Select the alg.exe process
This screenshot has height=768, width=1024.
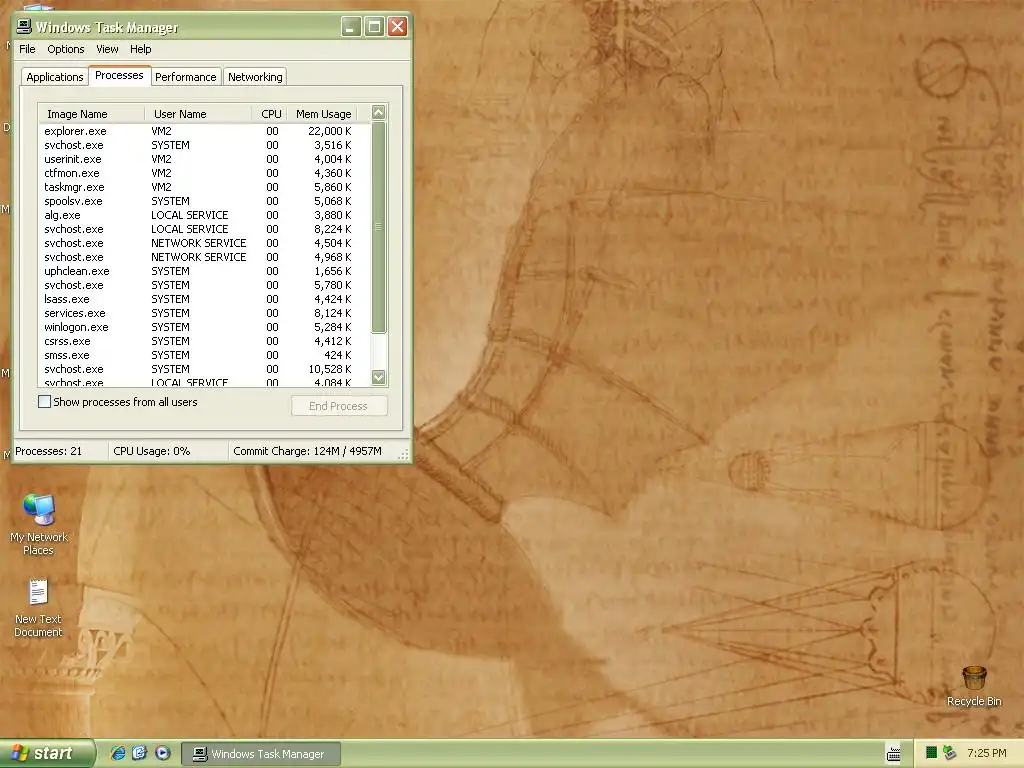tap(204, 215)
